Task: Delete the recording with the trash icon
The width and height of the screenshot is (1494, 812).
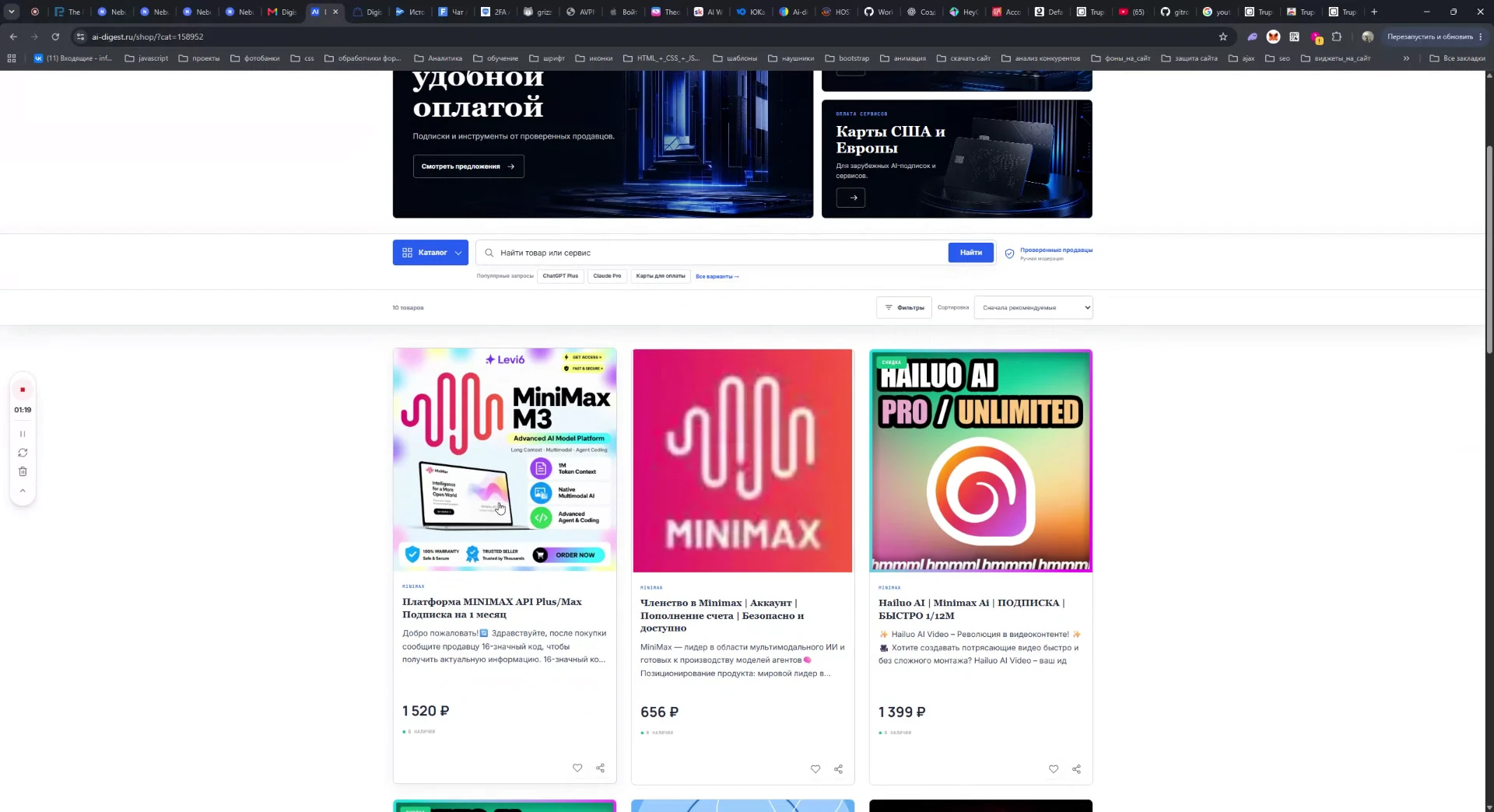Action: 23,471
